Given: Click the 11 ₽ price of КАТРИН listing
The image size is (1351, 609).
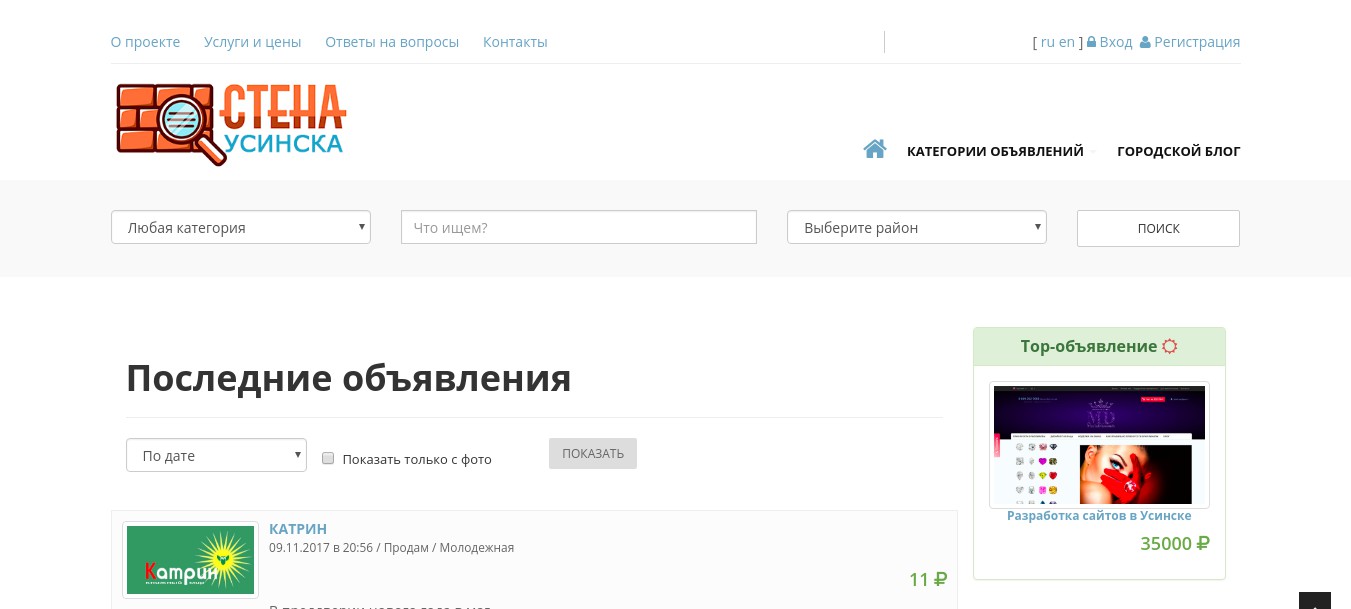Looking at the screenshot, I should point(928,579).
